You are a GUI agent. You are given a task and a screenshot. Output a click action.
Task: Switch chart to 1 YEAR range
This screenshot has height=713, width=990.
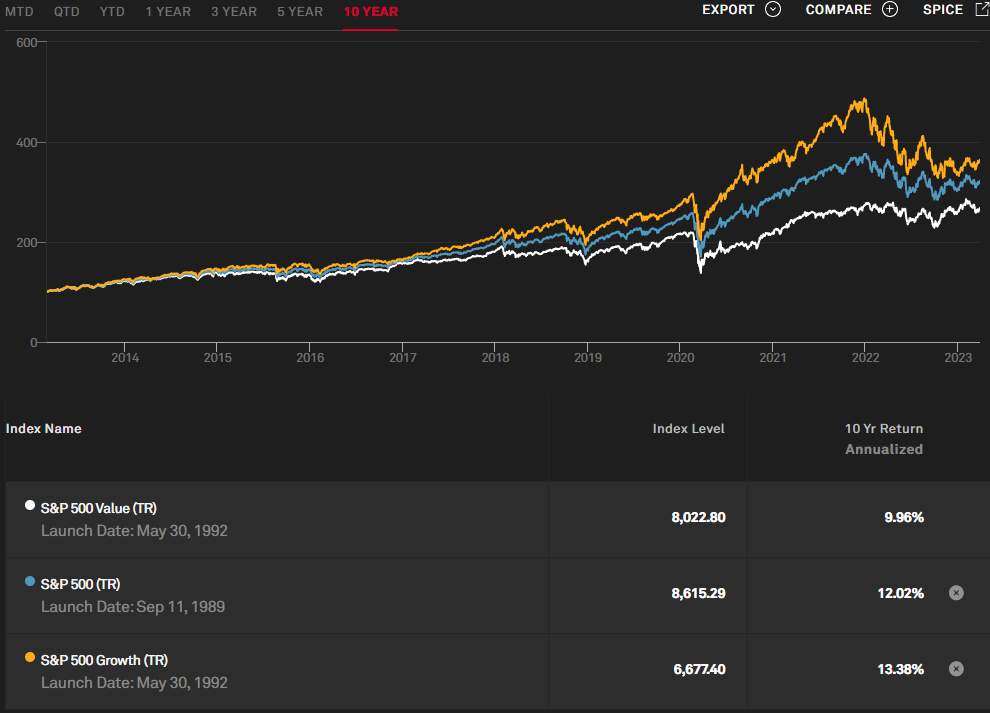click(168, 12)
